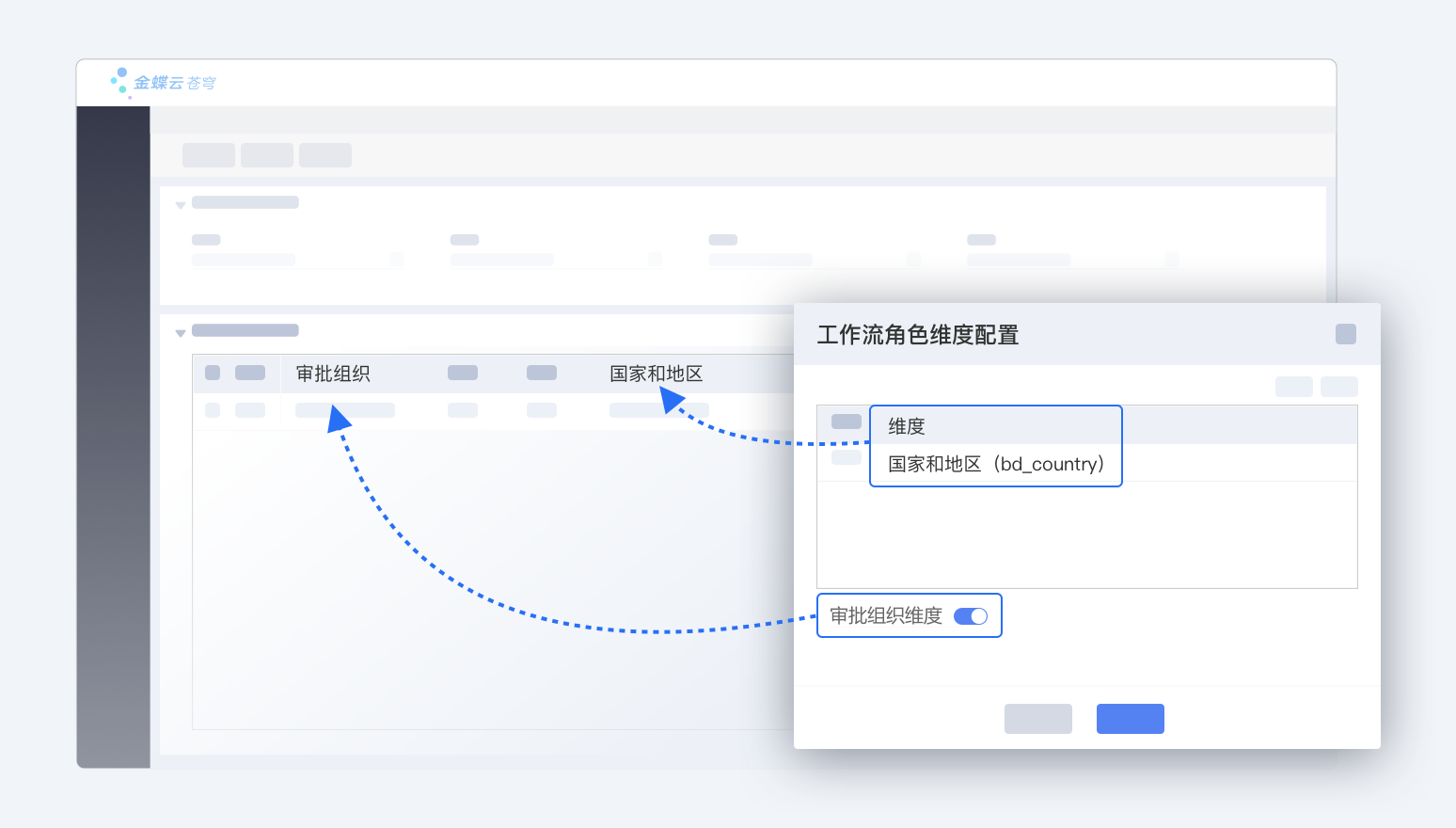Click the second toolbar button above the form
1456x828 pixels.
tap(267, 155)
